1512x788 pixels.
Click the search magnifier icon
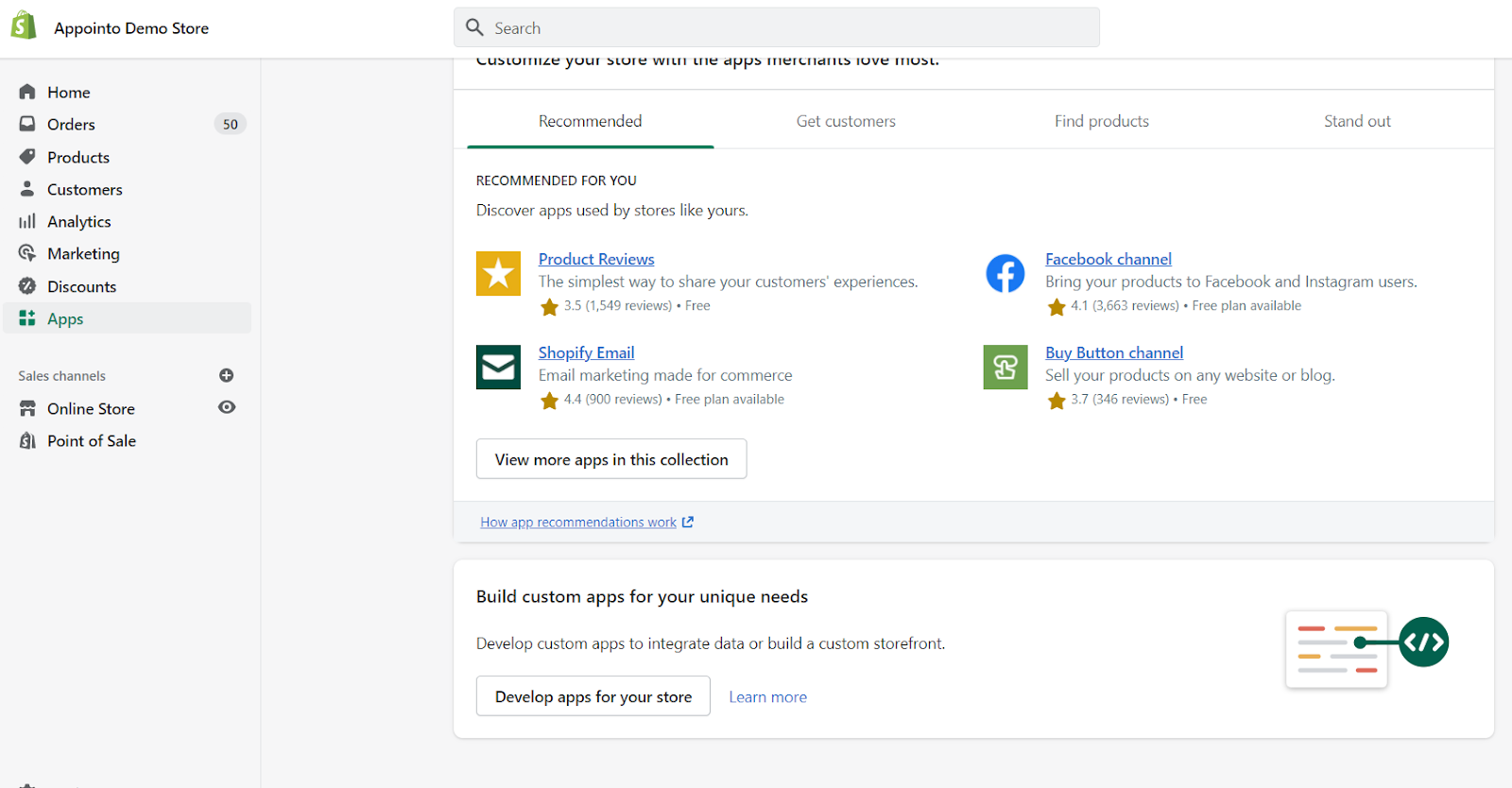(x=475, y=27)
